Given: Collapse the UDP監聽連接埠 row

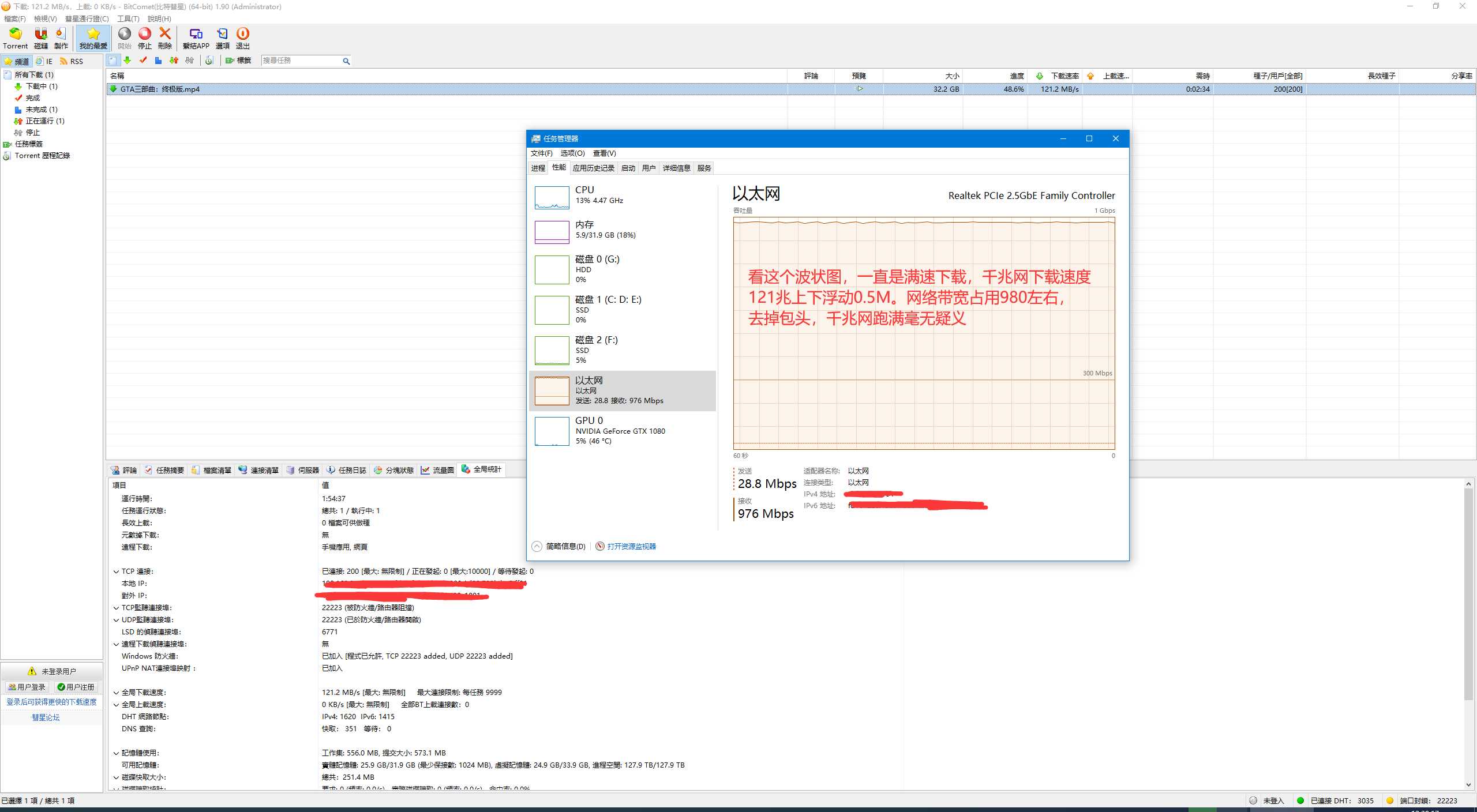Looking at the screenshot, I should pos(116,620).
